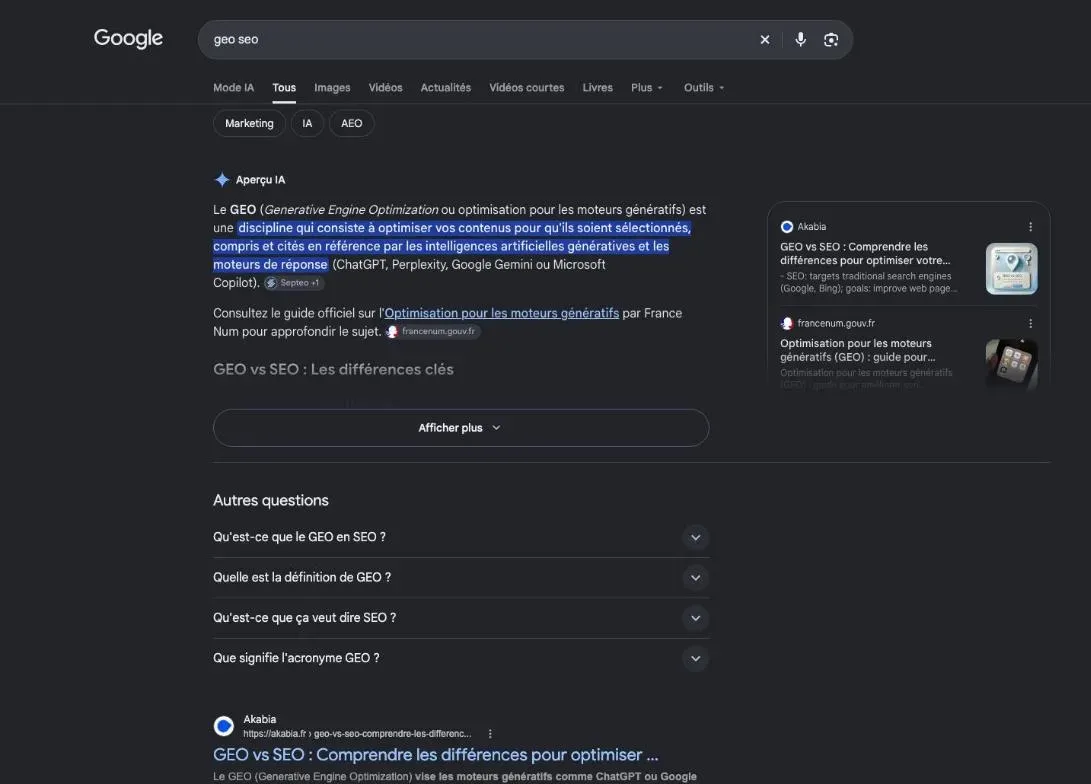
Task: Click the Akabia favicon in the source card
Action: click(x=787, y=227)
